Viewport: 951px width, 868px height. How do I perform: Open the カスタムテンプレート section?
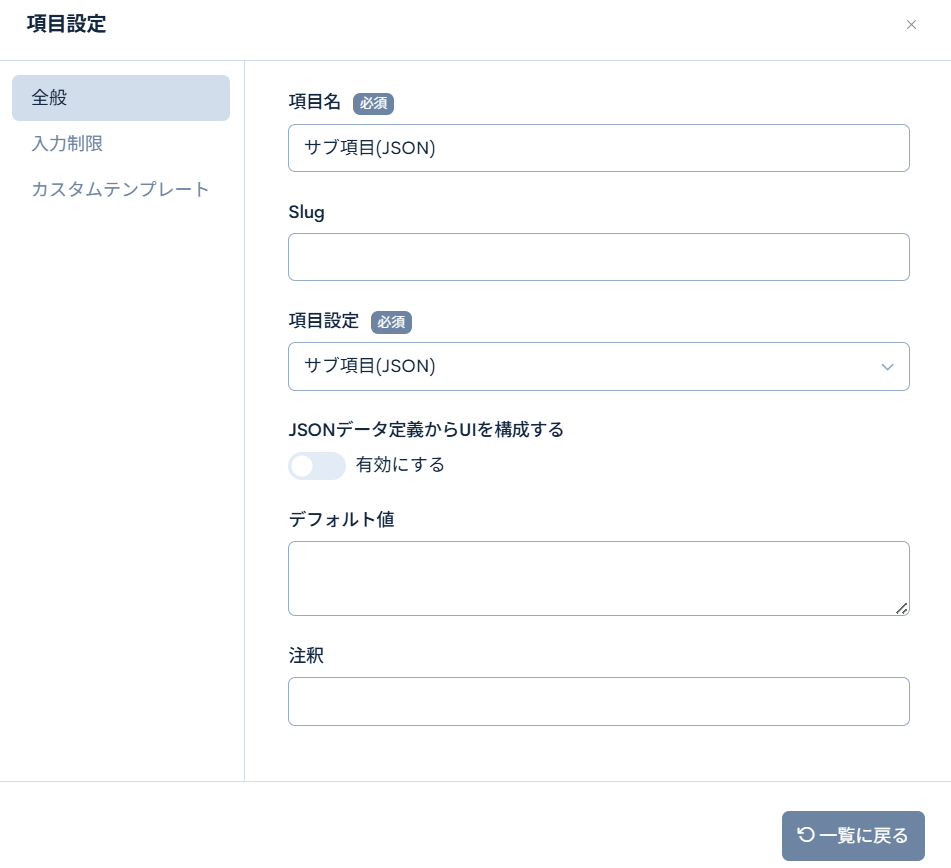click(120, 189)
